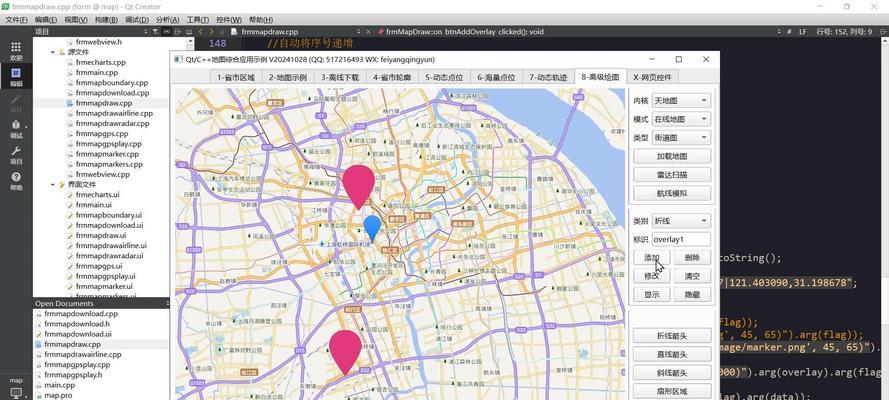Click the 删除 overlay button

(692, 258)
